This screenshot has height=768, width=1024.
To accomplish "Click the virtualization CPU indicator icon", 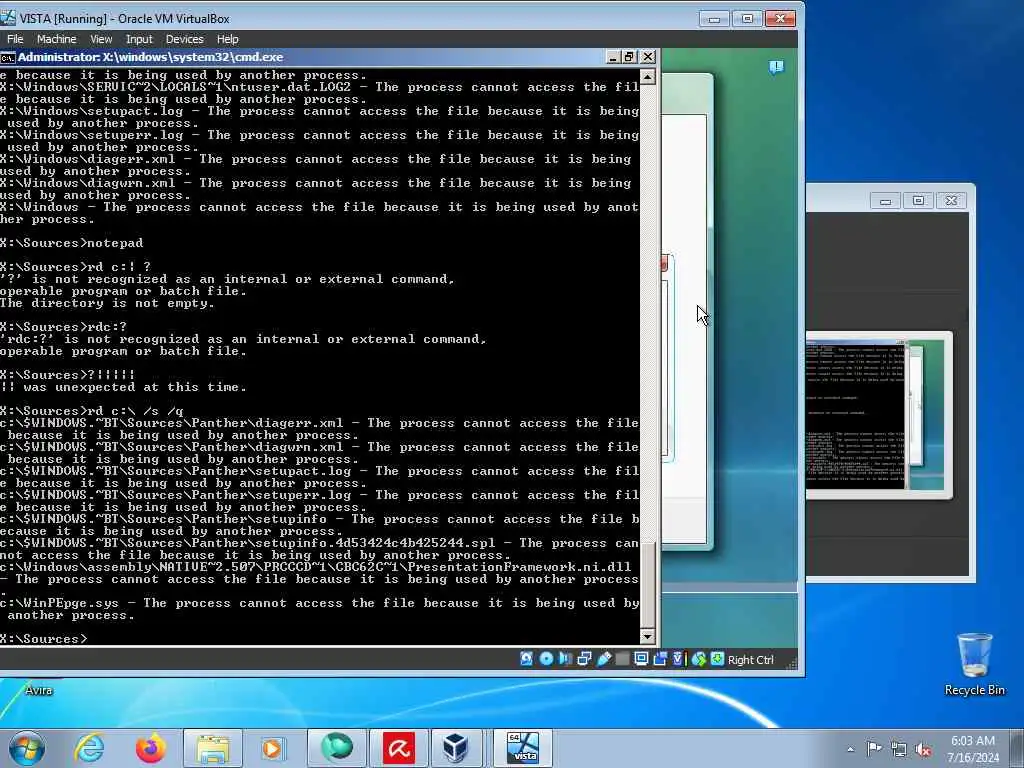I will (x=678, y=659).
